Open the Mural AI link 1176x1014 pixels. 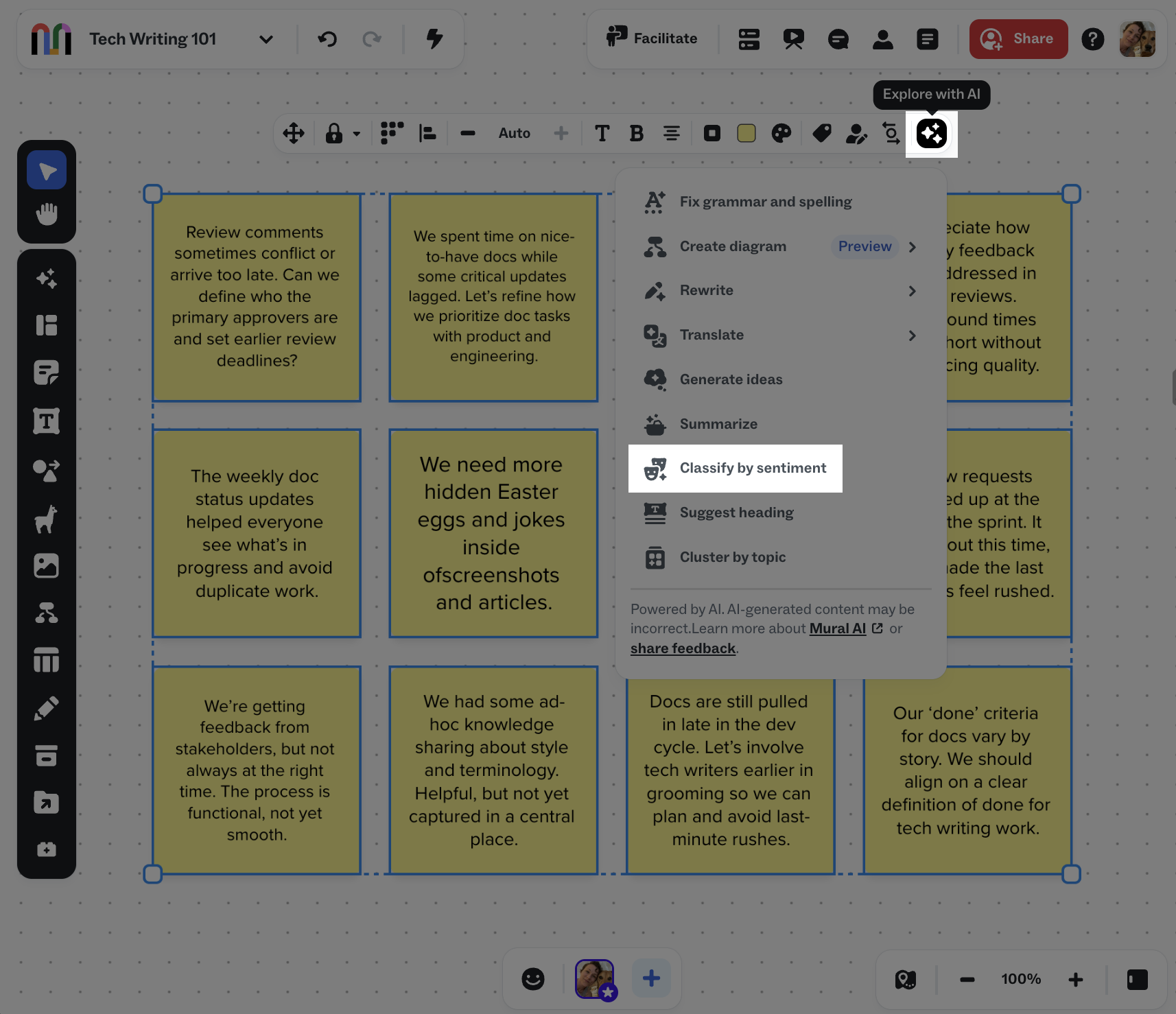pos(838,628)
